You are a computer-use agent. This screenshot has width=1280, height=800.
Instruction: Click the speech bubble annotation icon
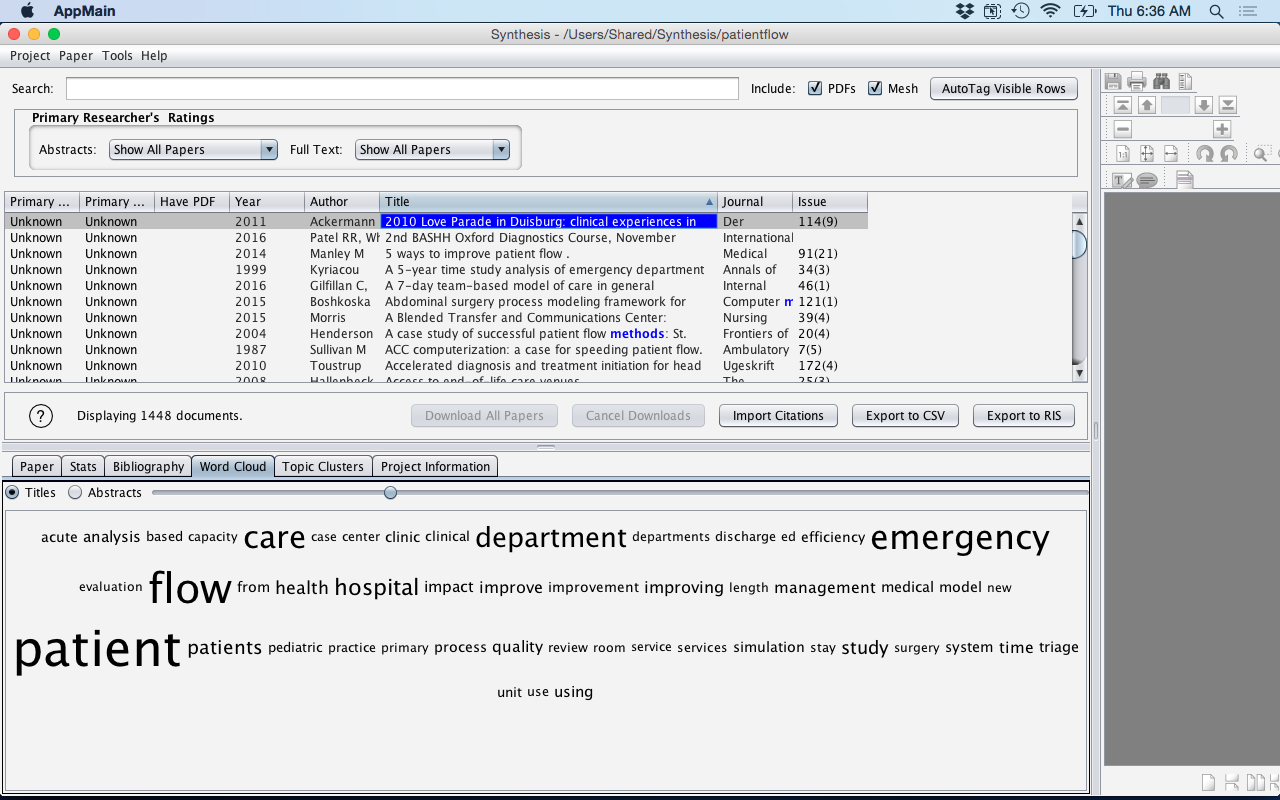1147,180
